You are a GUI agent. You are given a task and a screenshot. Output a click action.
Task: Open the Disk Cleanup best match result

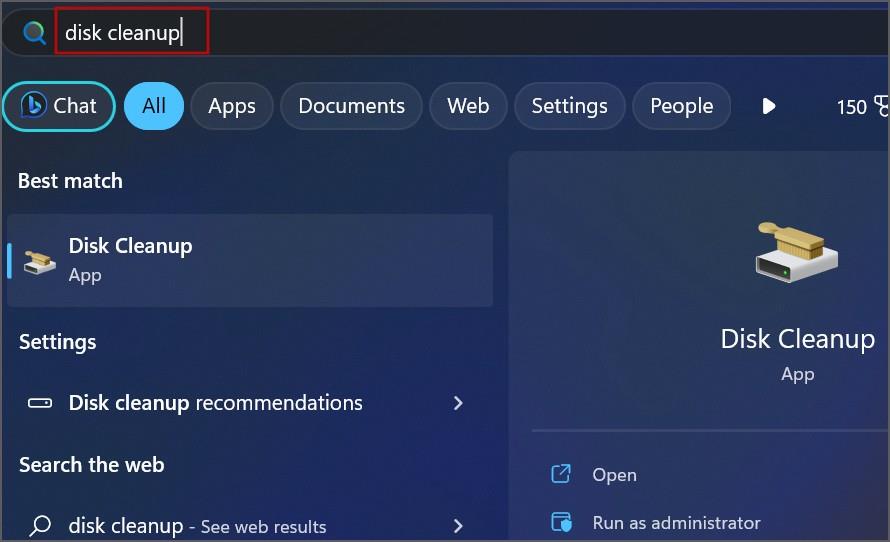click(x=250, y=261)
